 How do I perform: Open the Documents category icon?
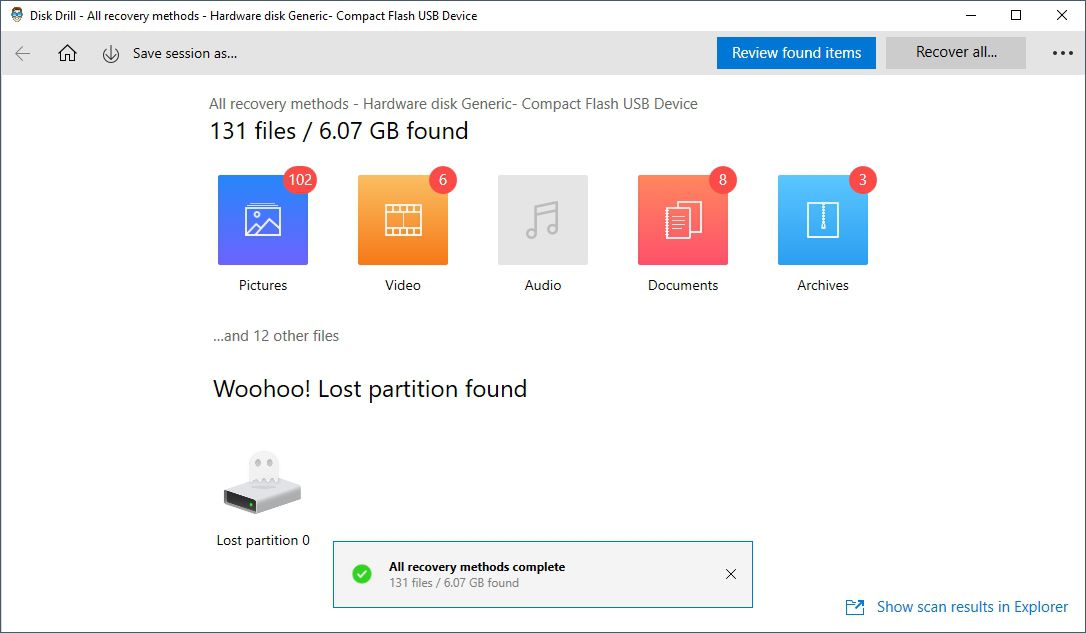coord(683,220)
